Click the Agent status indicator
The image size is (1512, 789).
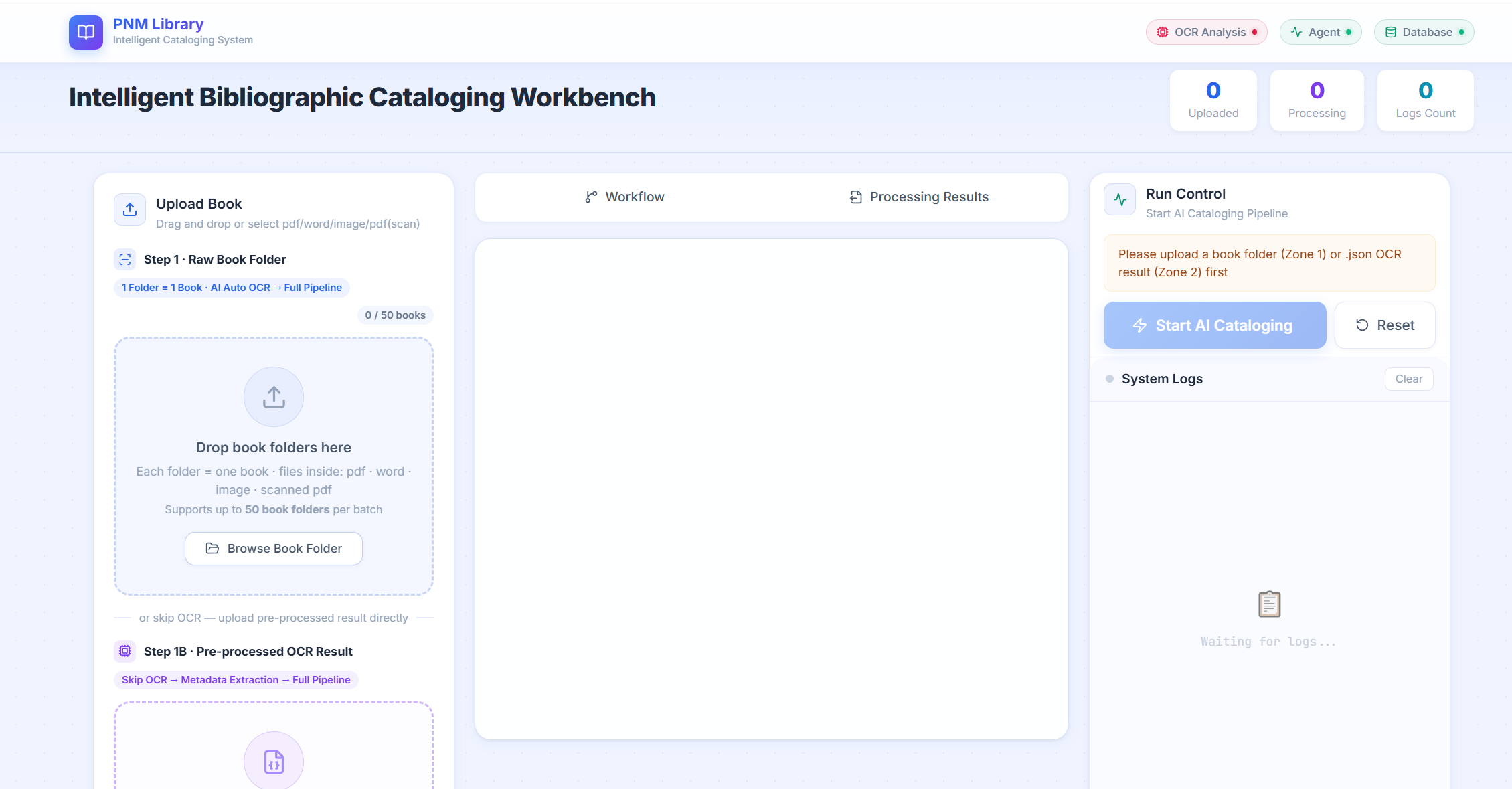[x=1320, y=32]
